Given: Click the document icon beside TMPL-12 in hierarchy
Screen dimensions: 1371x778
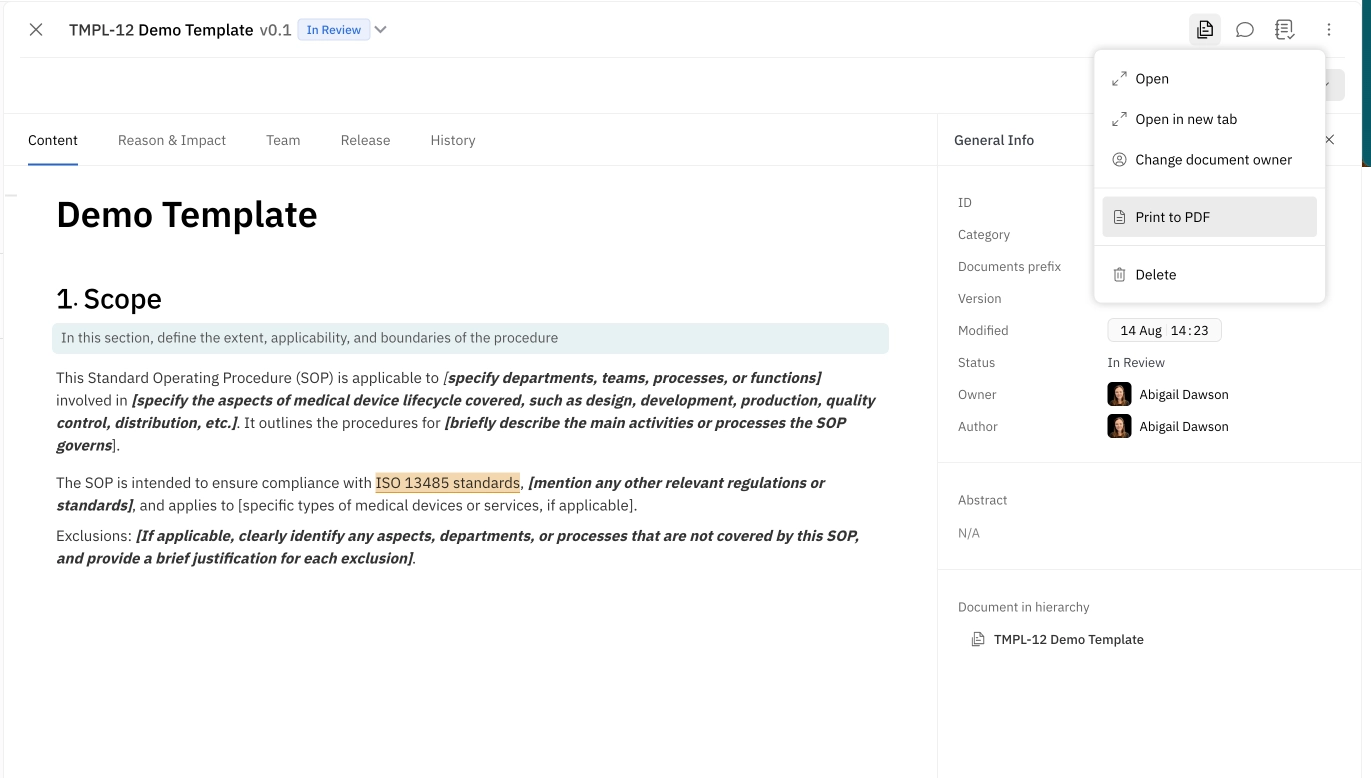Looking at the screenshot, I should (978, 639).
